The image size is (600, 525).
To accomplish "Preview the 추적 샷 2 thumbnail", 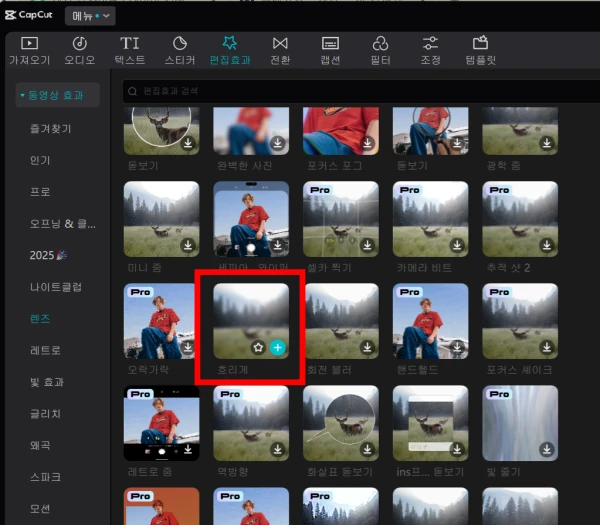I will tap(520, 219).
